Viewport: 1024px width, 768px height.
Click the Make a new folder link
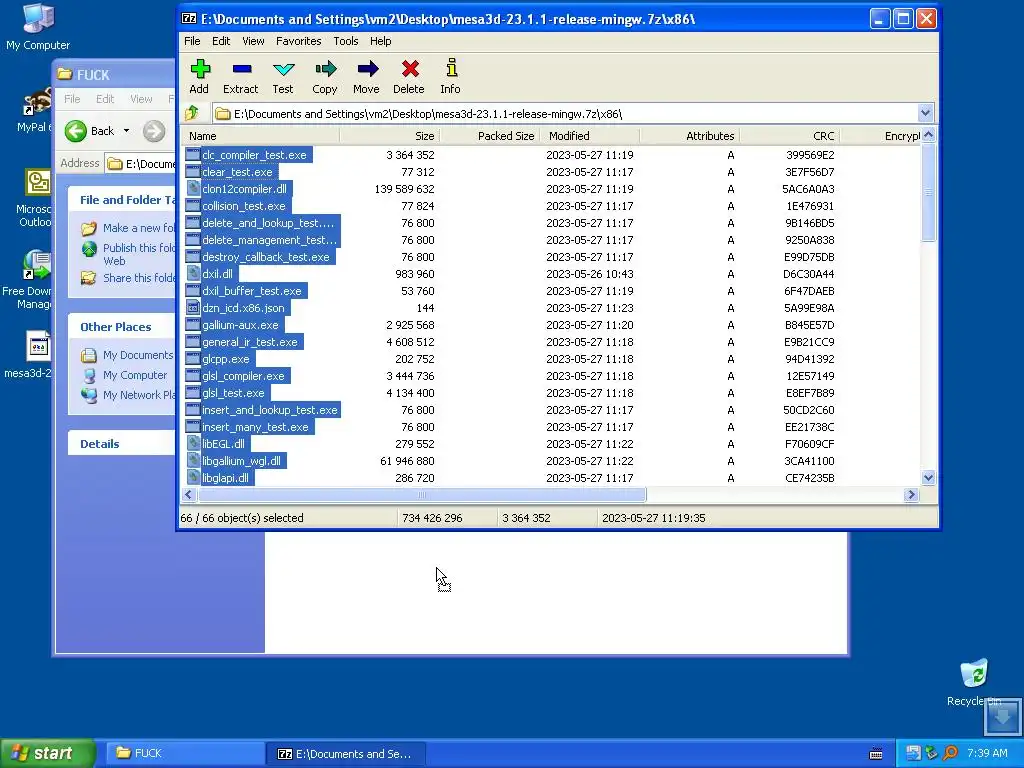tap(139, 228)
